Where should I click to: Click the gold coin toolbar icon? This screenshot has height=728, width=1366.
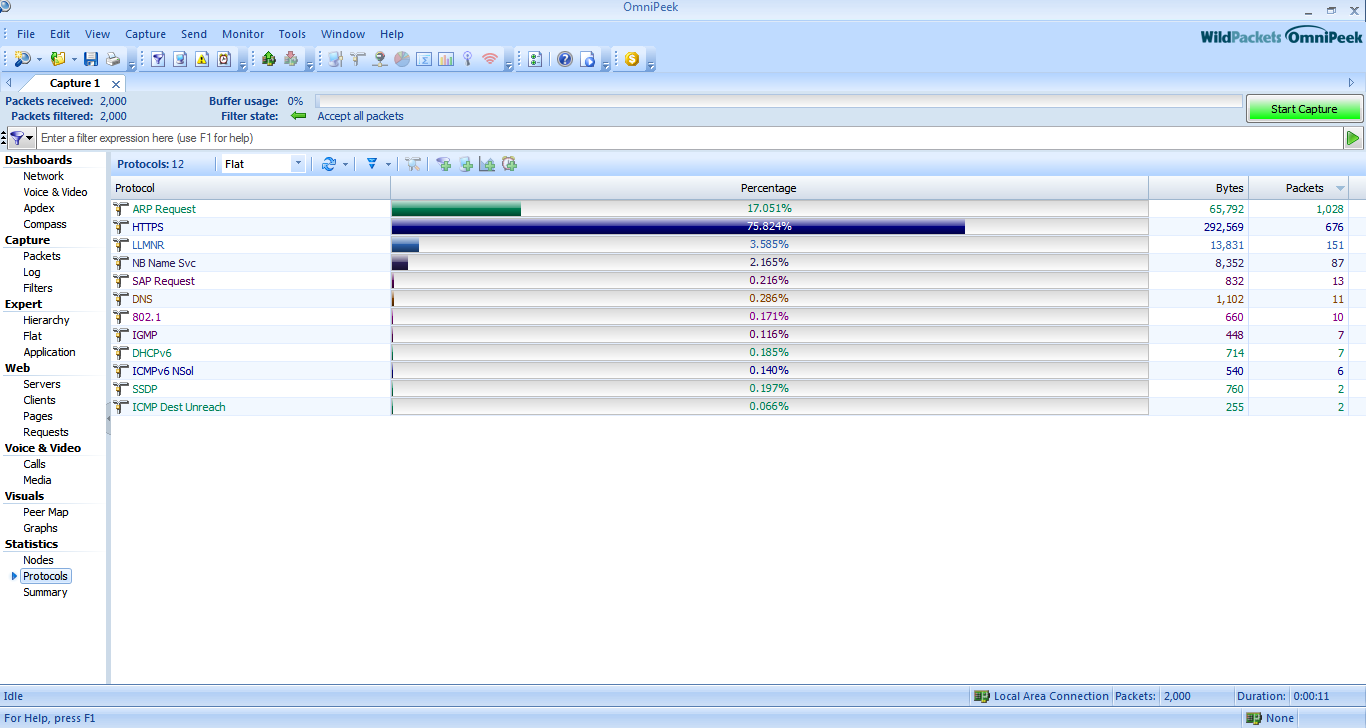tap(632, 59)
